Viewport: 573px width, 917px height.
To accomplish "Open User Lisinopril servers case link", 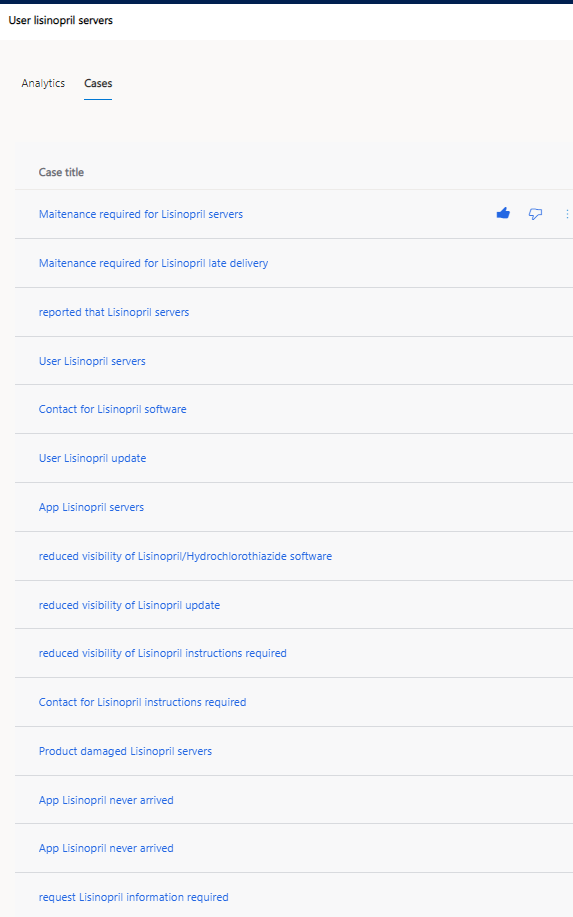I will tap(92, 361).
